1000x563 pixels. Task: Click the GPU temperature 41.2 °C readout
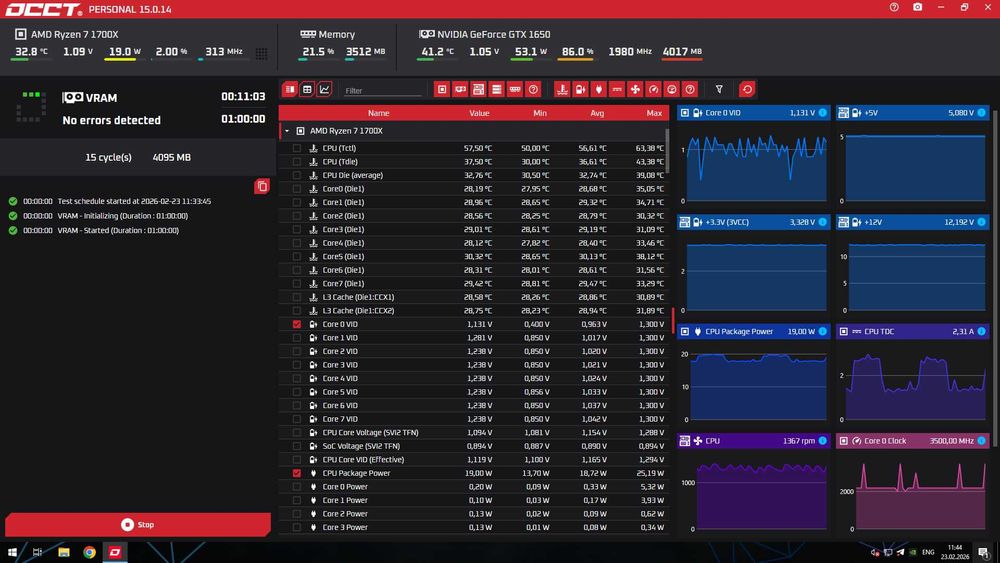(x=438, y=52)
